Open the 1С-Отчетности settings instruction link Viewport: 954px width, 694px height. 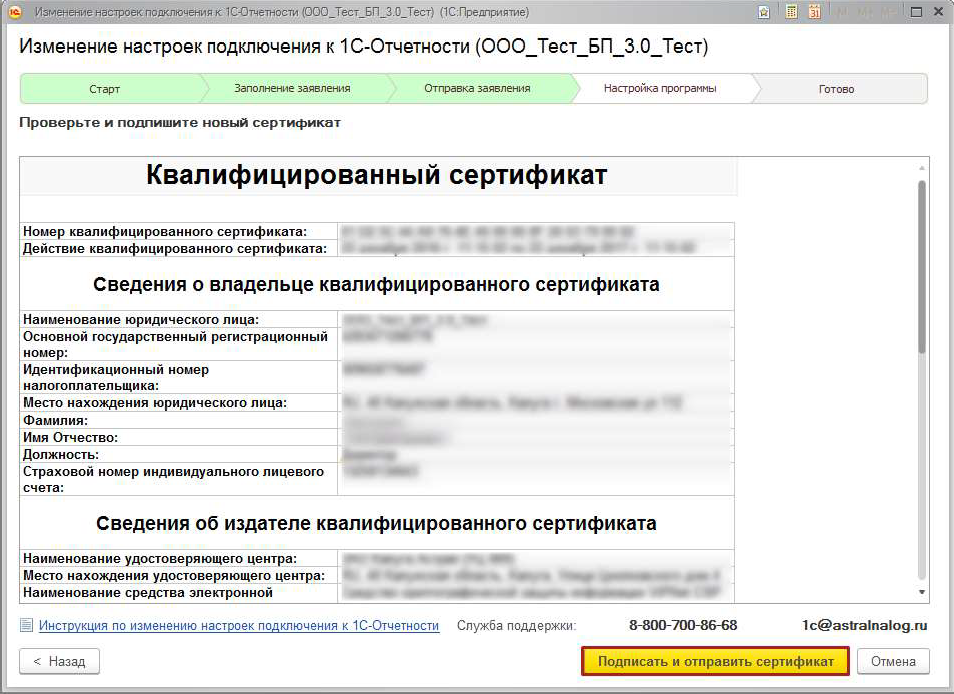click(238, 625)
